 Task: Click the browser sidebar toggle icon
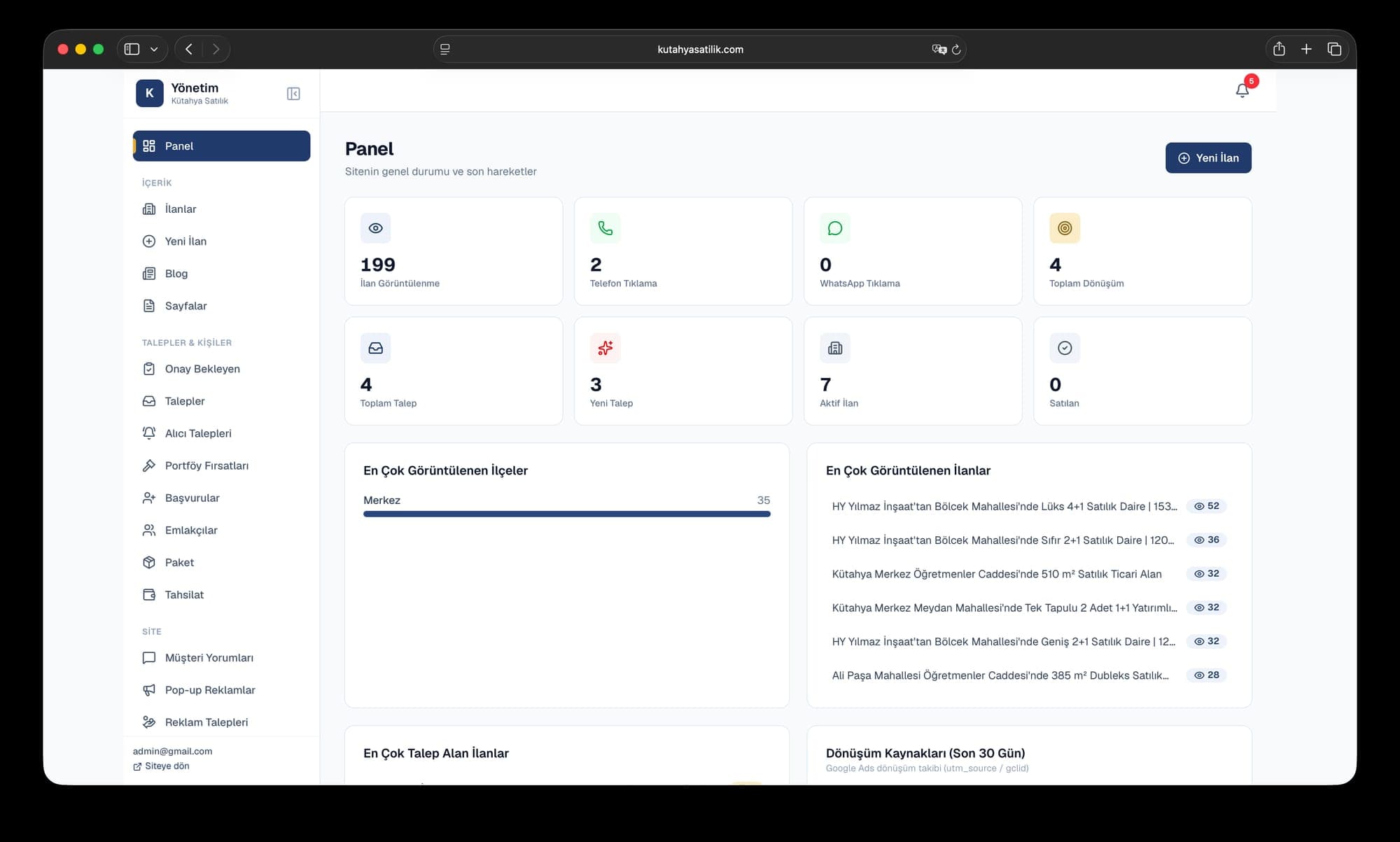(132, 49)
